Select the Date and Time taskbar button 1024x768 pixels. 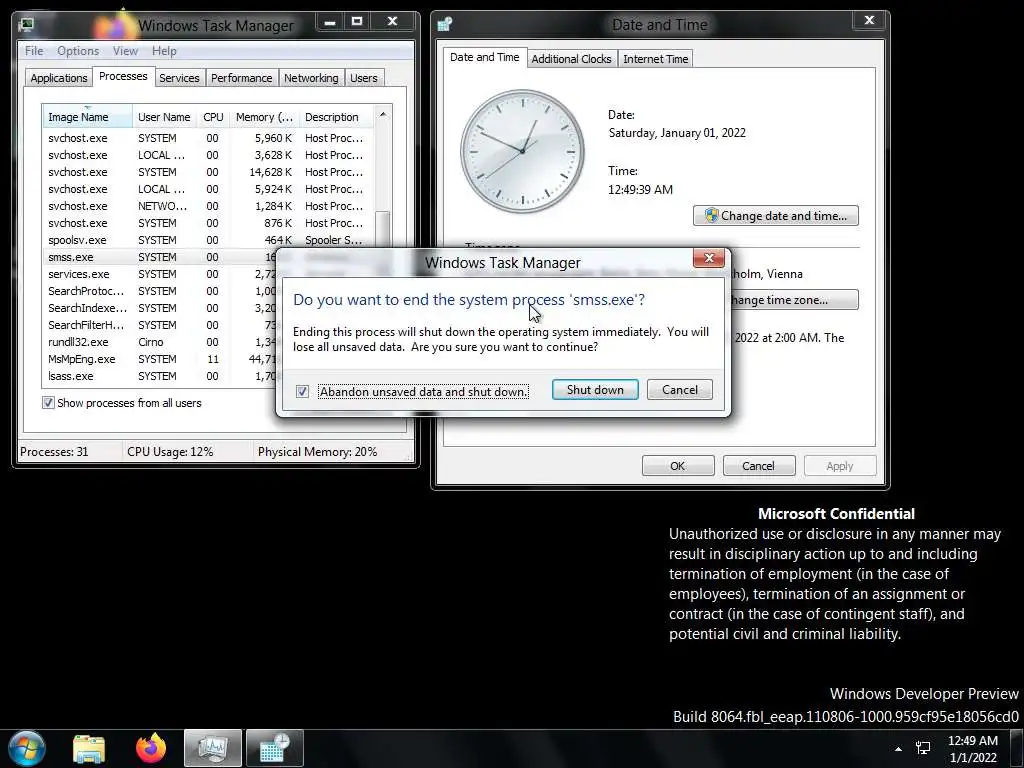[x=275, y=748]
